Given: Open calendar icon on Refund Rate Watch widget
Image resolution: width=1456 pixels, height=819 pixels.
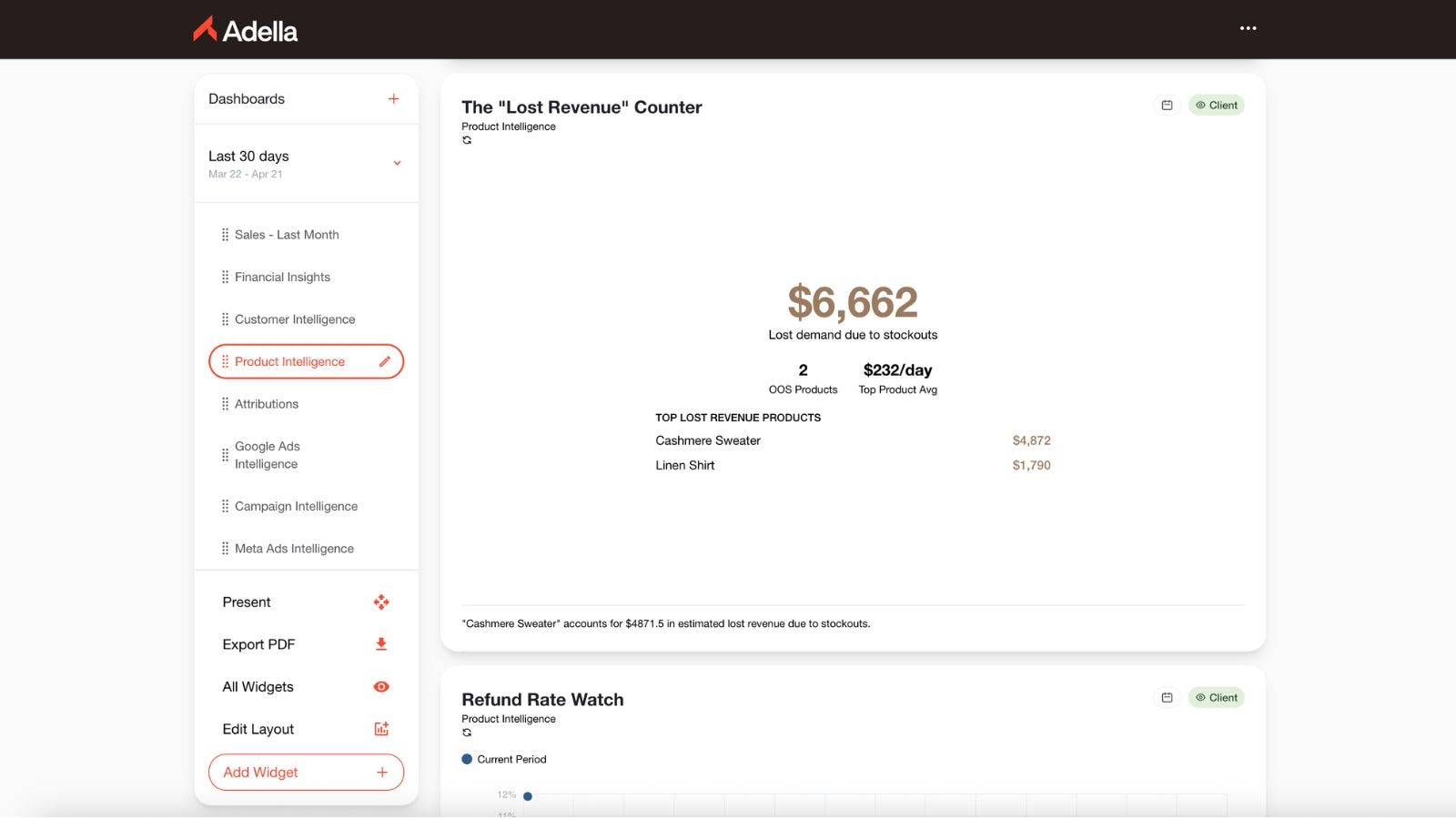Looking at the screenshot, I should click(x=1167, y=698).
